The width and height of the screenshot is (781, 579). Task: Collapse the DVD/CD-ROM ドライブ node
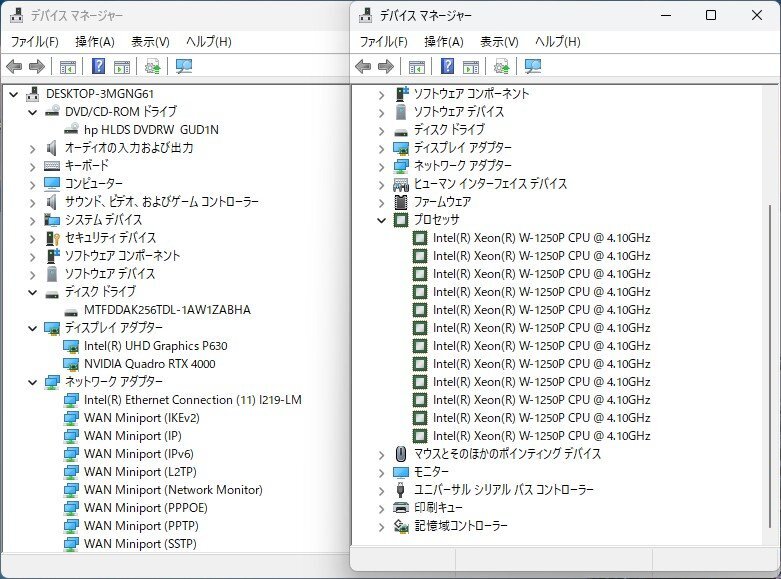click(33, 112)
